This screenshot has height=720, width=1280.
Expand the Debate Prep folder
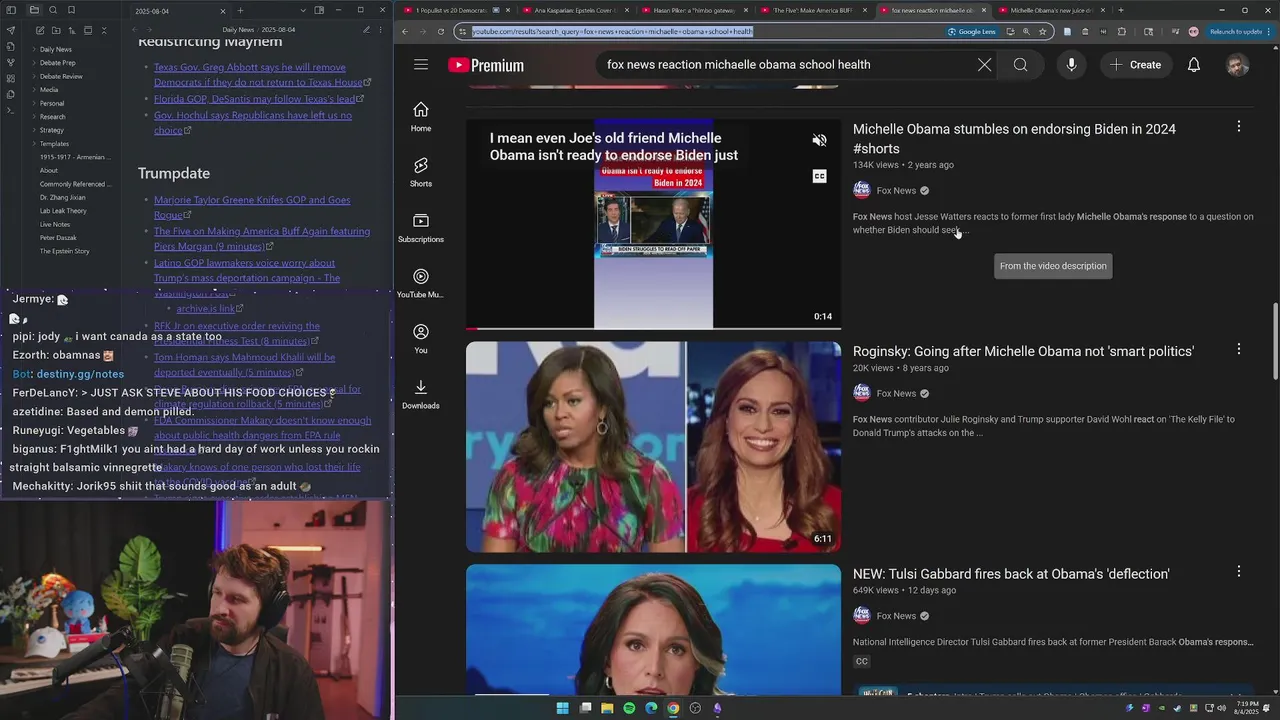57,63
